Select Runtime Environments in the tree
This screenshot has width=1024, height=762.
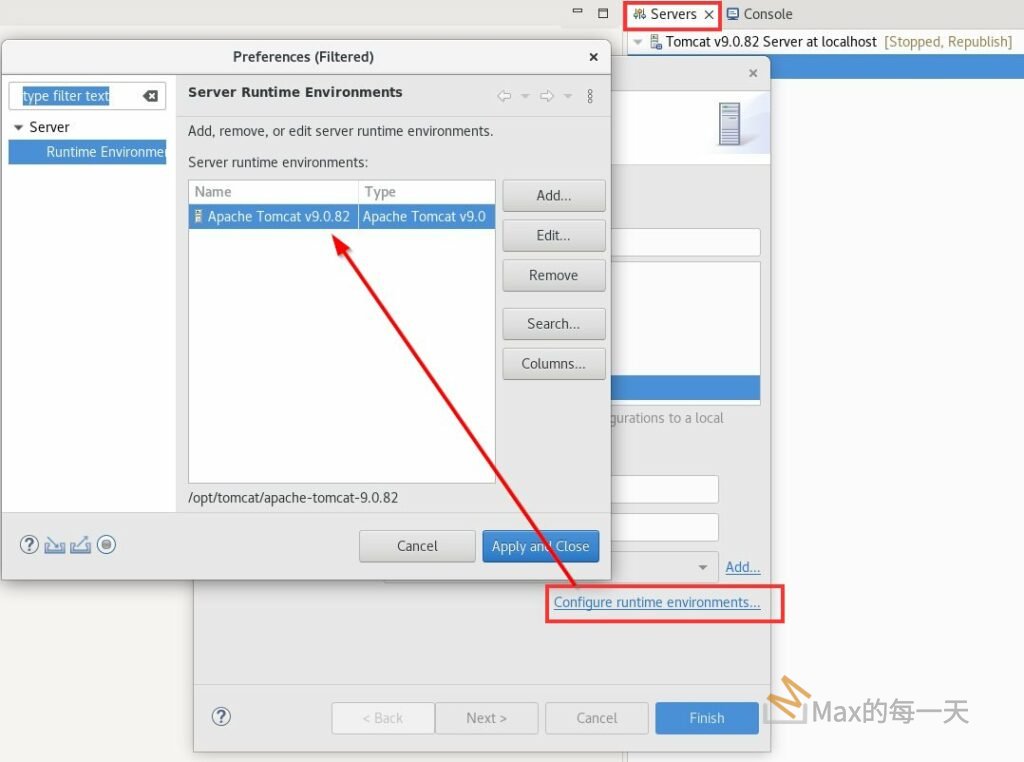click(x=105, y=152)
